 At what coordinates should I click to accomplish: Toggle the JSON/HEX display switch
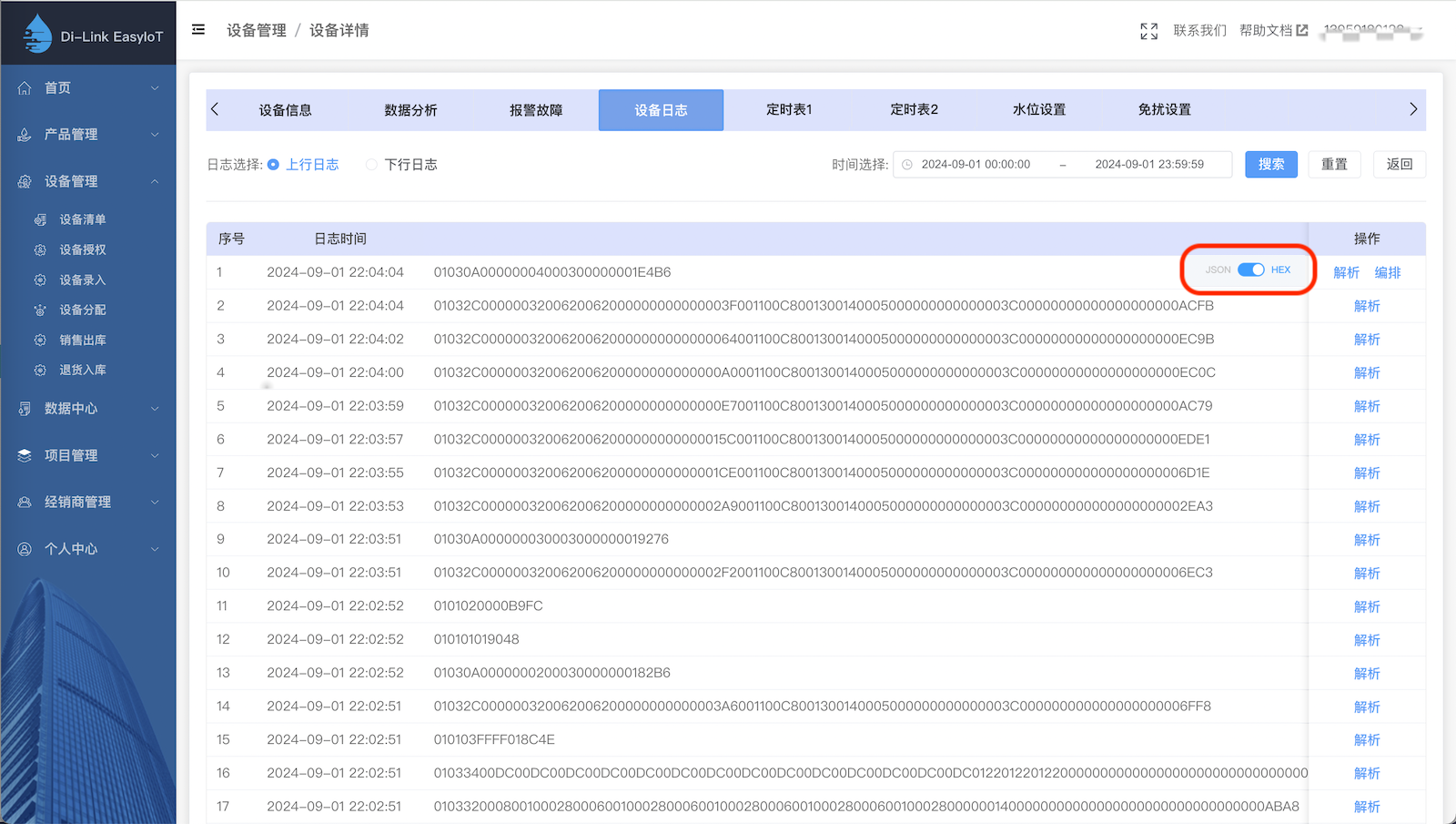[1251, 270]
